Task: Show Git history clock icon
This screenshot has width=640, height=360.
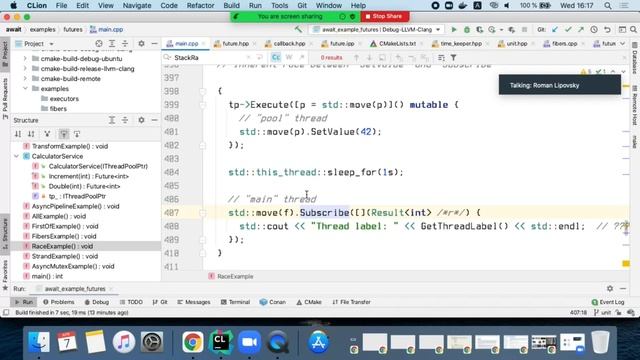Action: 594,29
